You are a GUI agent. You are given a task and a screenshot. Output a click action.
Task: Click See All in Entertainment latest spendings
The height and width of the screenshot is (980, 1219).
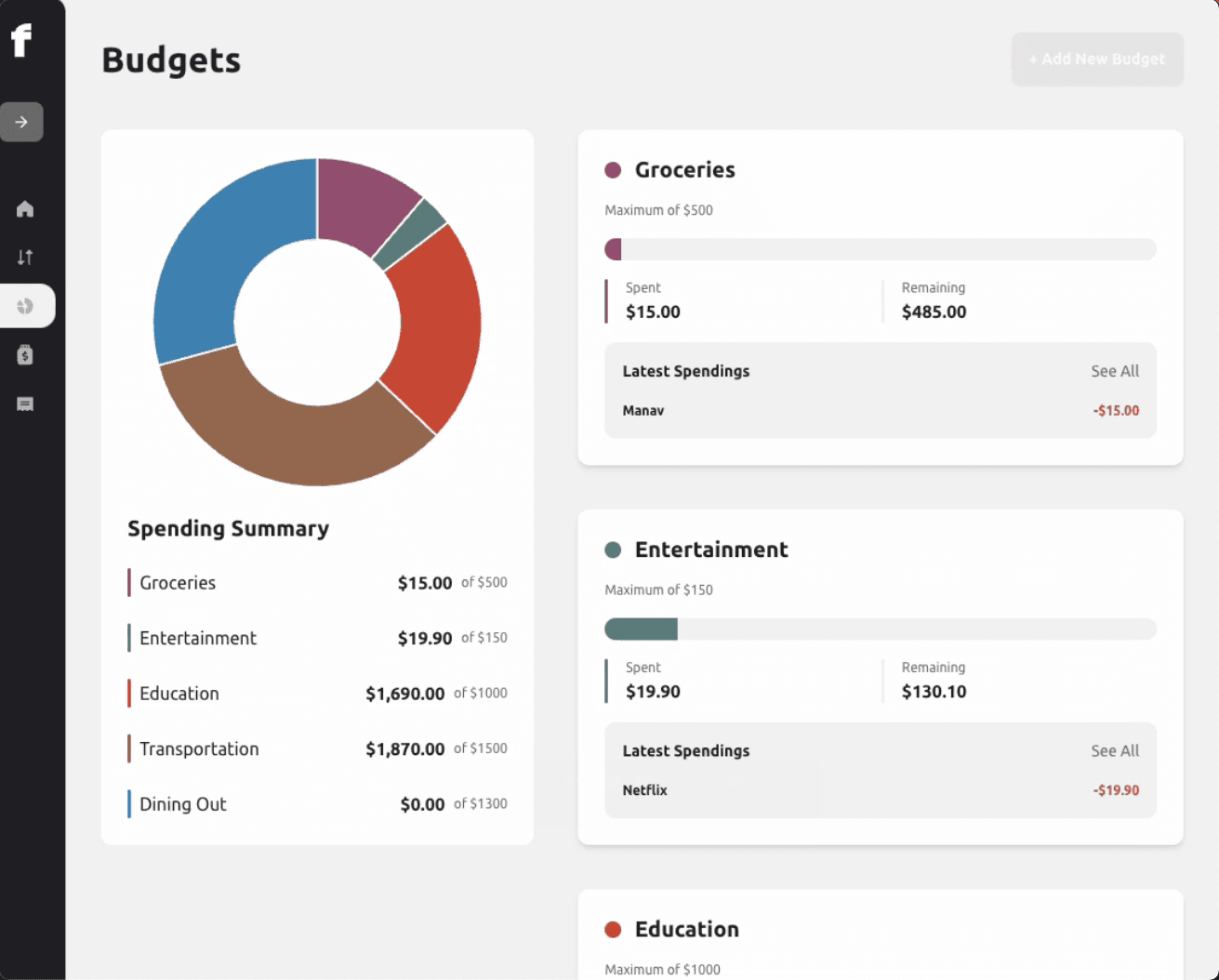point(1114,750)
